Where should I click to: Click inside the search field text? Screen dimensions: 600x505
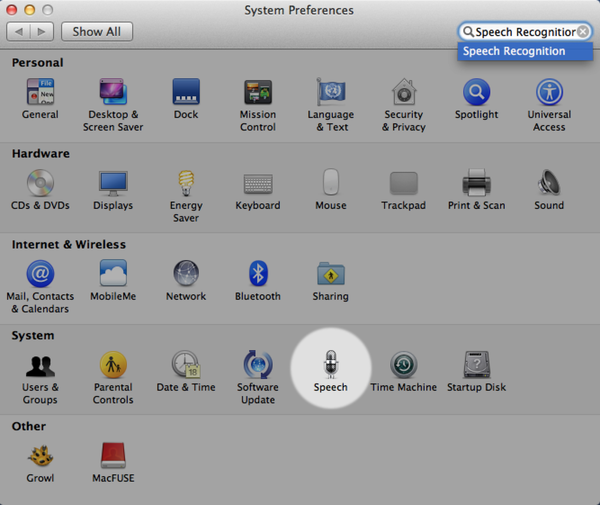coord(525,32)
